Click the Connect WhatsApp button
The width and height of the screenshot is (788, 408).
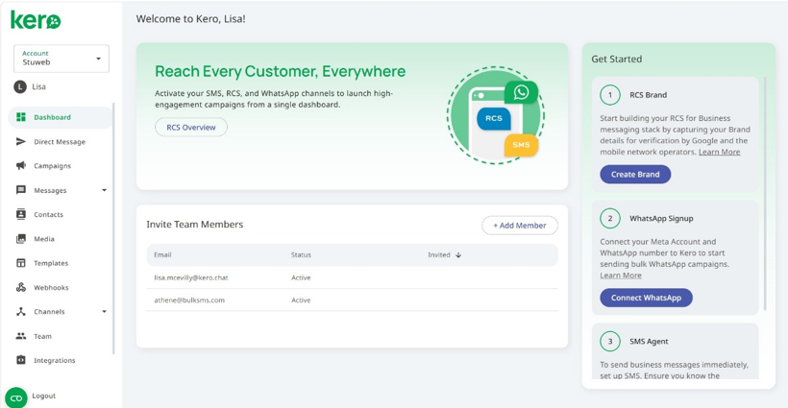[646, 297]
